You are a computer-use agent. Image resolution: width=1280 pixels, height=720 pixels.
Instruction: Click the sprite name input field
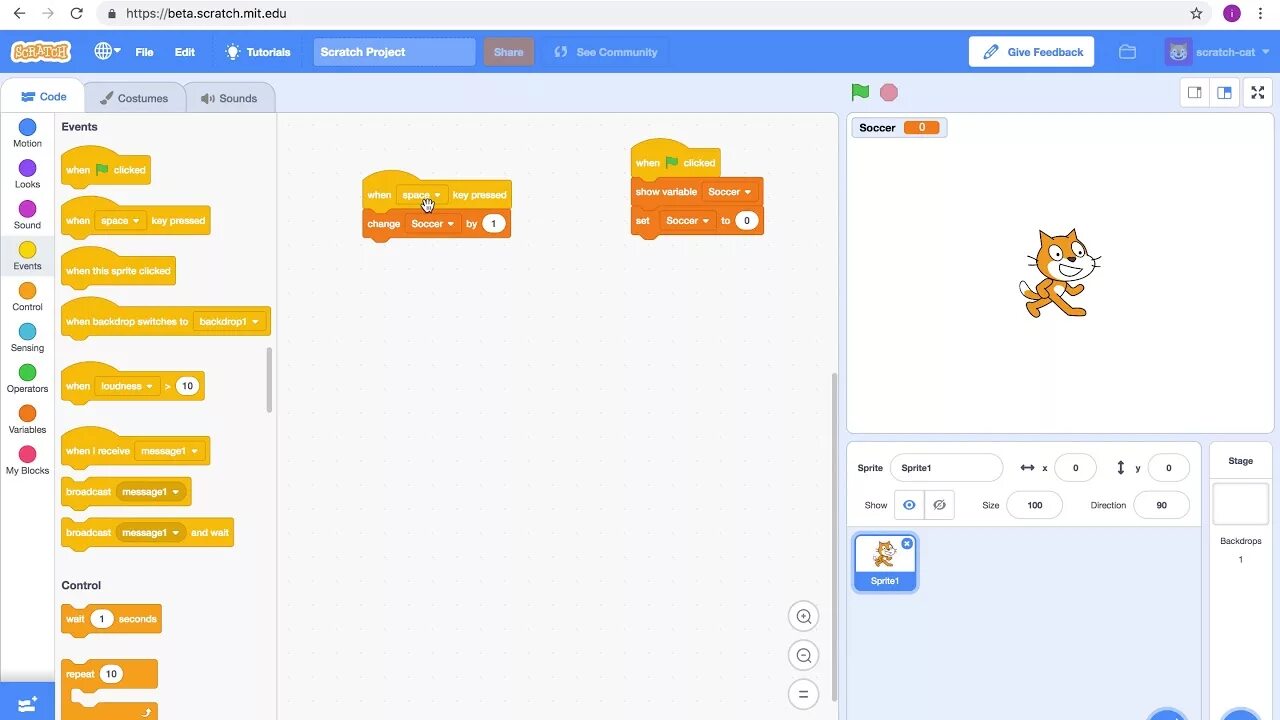[946, 468]
